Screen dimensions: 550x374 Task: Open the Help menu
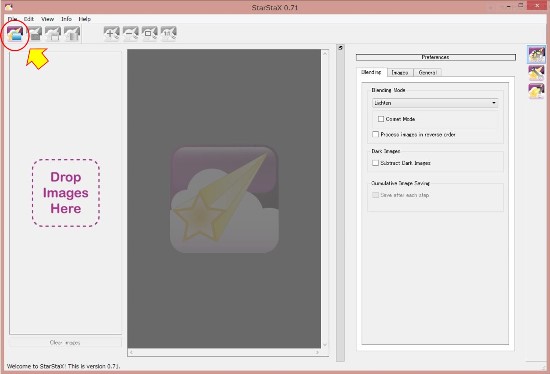(85, 19)
